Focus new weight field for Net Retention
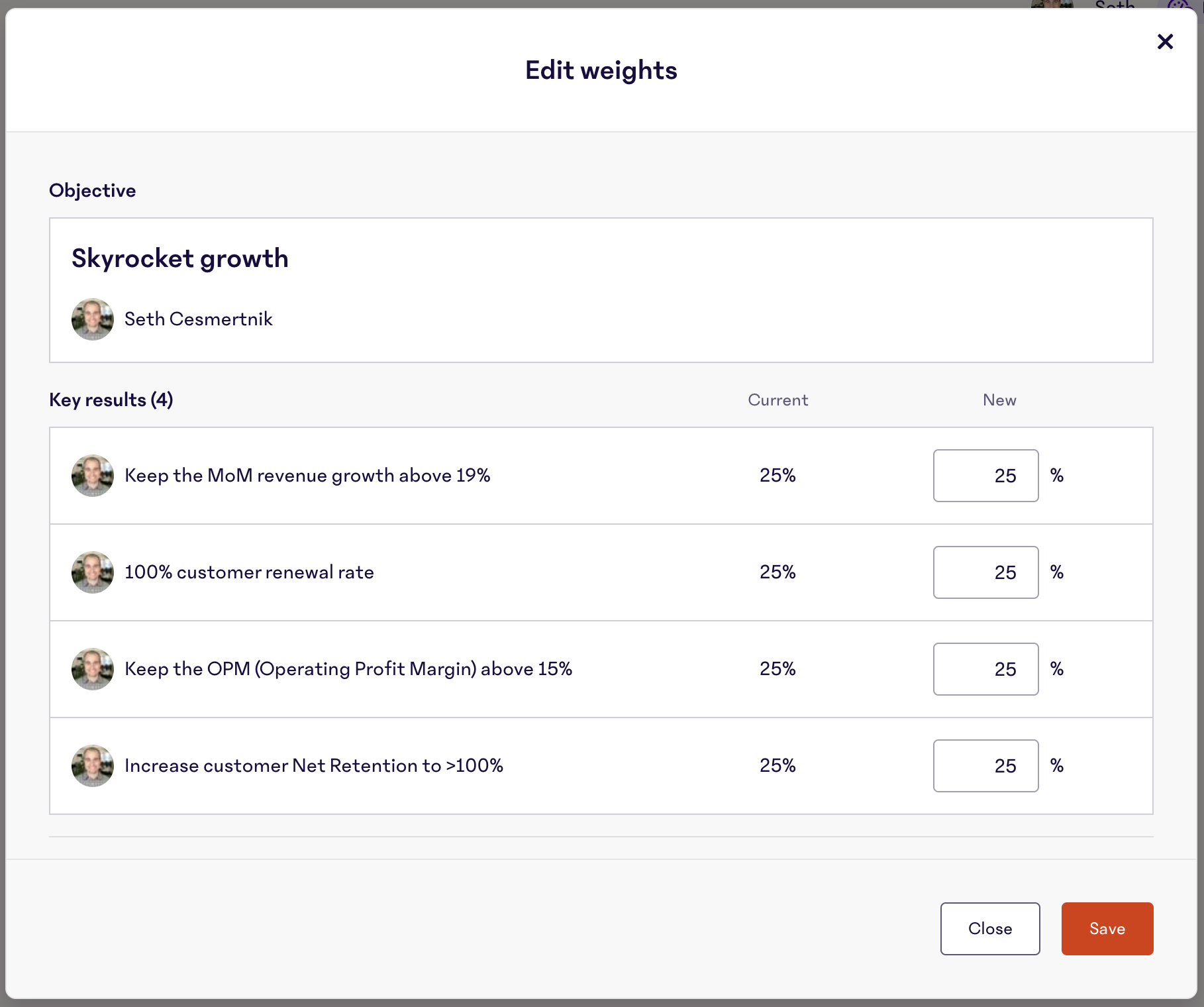Screen dimensions: 1204x1007 pos(985,766)
